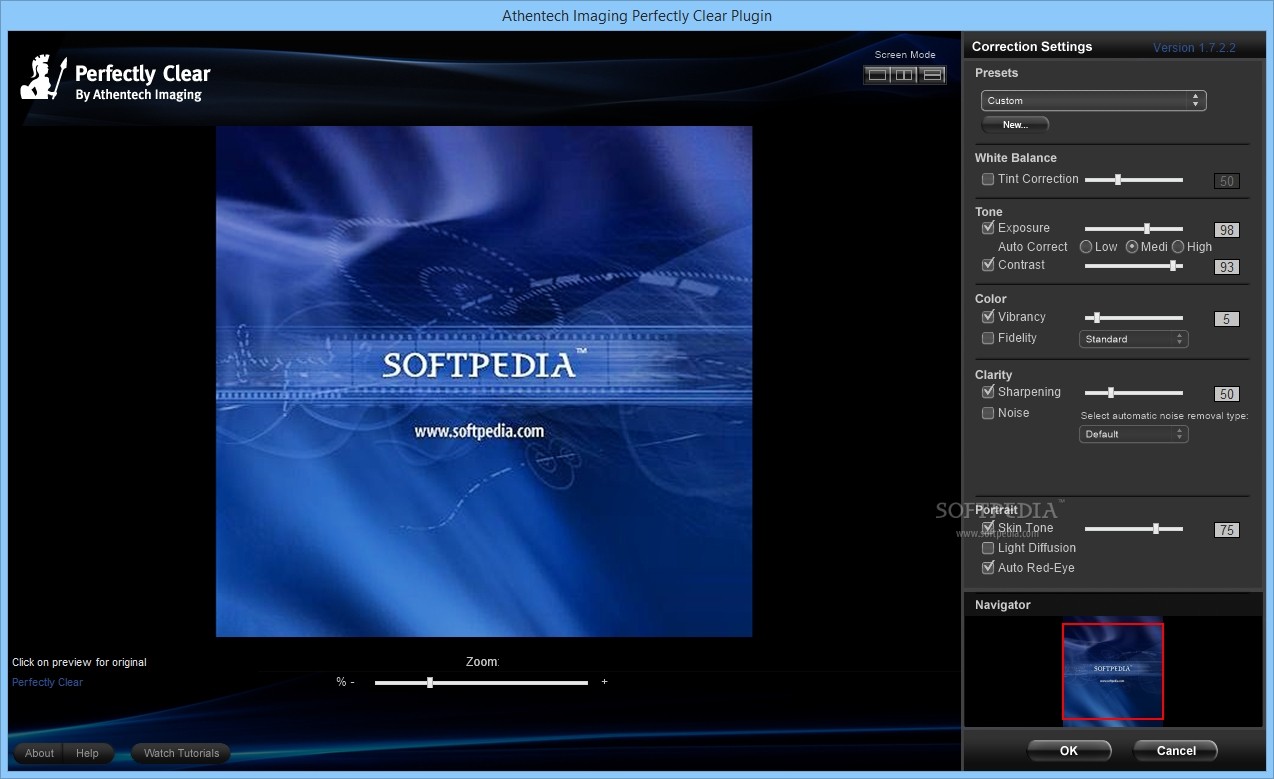Click the Correction Settings header
1274x779 pixels.
point(1032,46)
